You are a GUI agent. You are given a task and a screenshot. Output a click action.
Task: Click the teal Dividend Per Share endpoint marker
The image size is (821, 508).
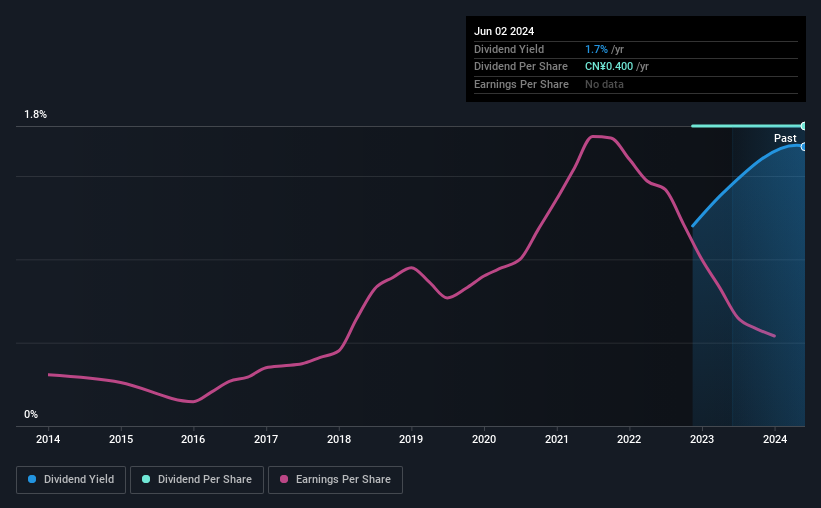point(803,126)
